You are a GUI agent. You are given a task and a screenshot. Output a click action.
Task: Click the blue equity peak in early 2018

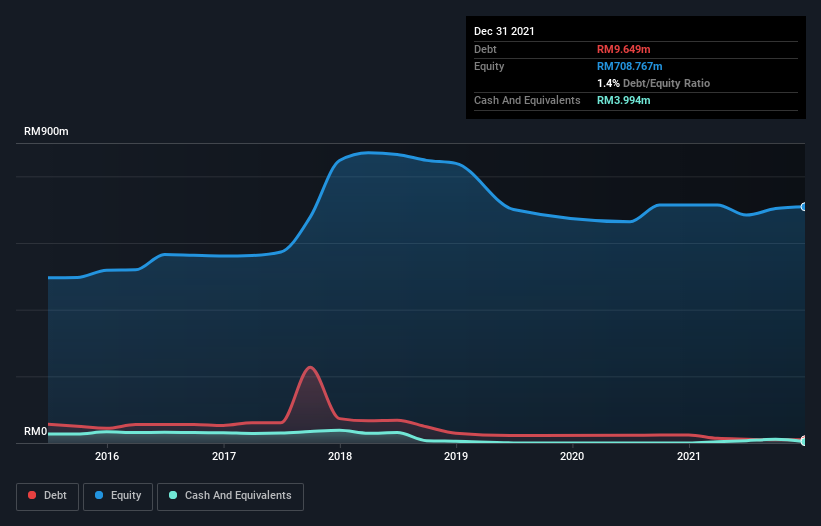point(368,153)
